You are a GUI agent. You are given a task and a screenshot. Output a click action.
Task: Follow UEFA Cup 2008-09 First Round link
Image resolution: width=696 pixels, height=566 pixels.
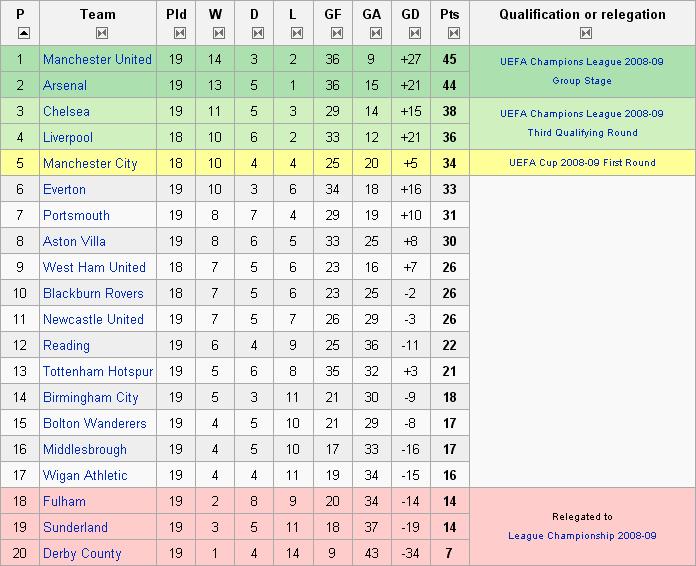pyautogui.click(x=582, y=162)
